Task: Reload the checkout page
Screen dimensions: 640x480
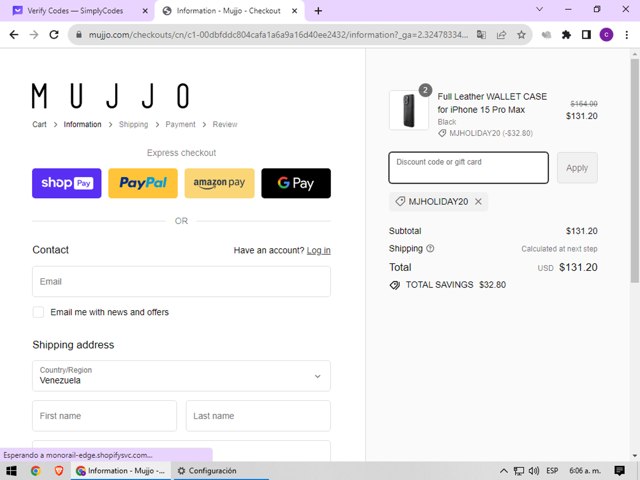Action: tap(54, 35)
